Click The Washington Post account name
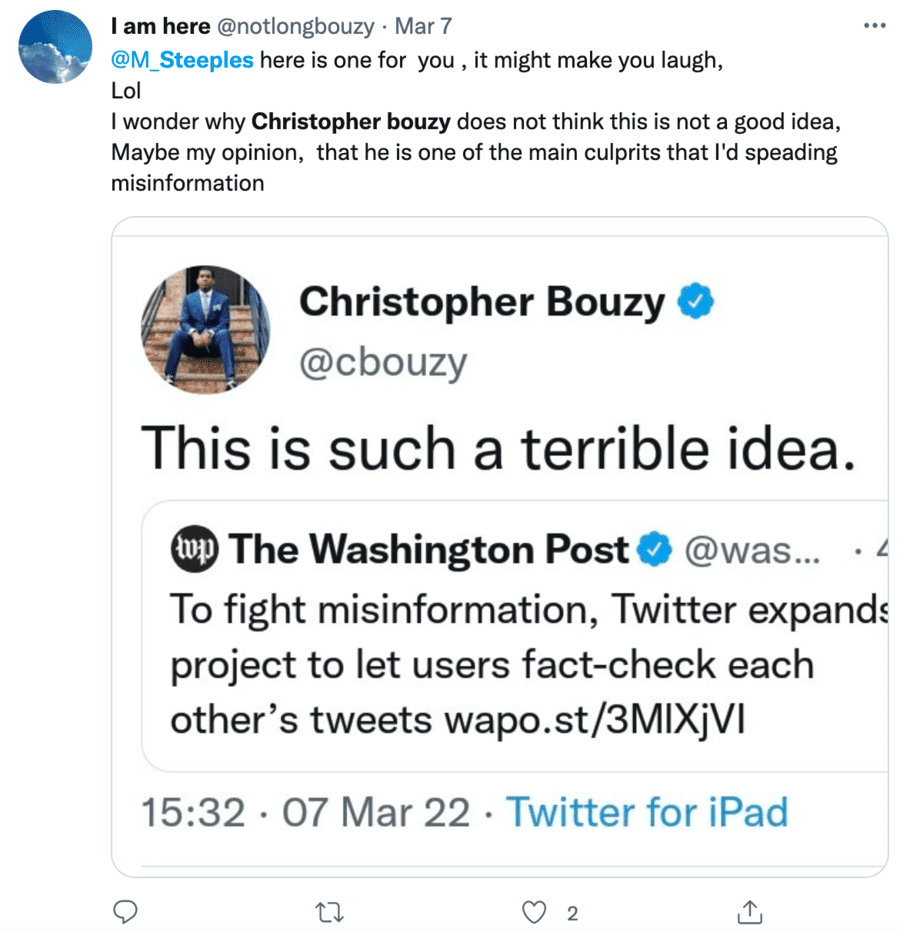900x932 pixels. pos(430,549)
